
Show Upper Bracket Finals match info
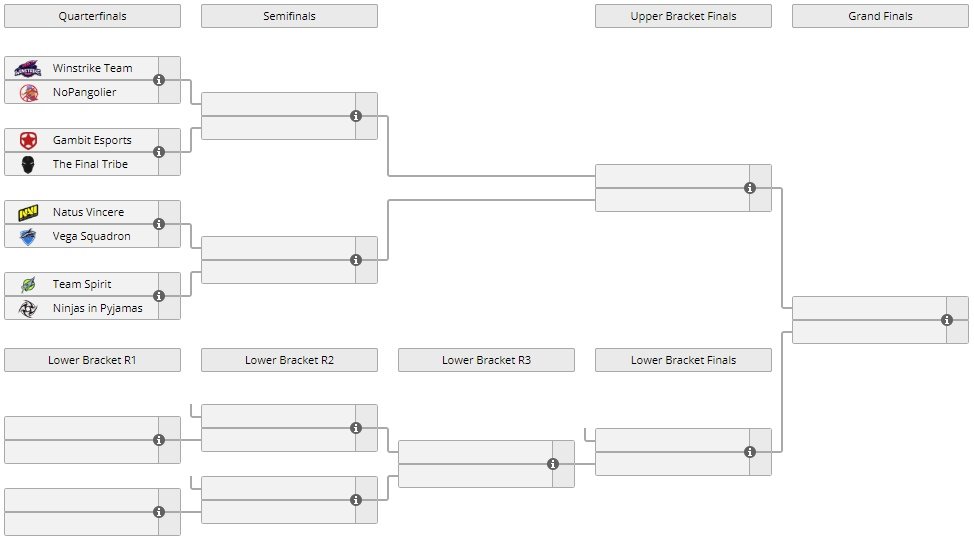coord(750,188)
